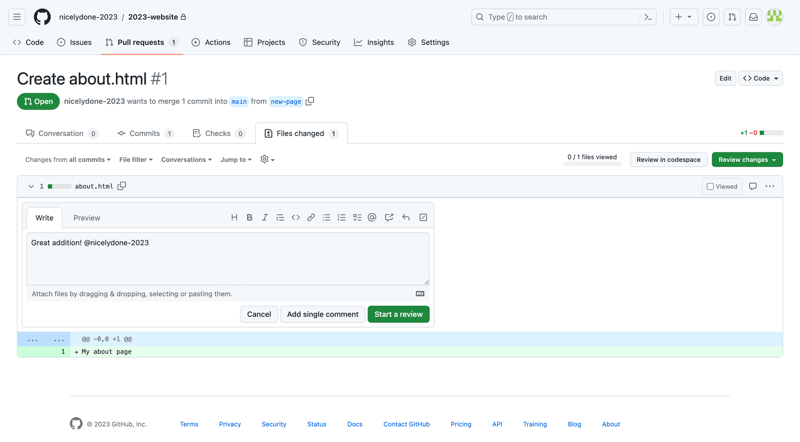Insert an unordered bullet list

(326, 217)
